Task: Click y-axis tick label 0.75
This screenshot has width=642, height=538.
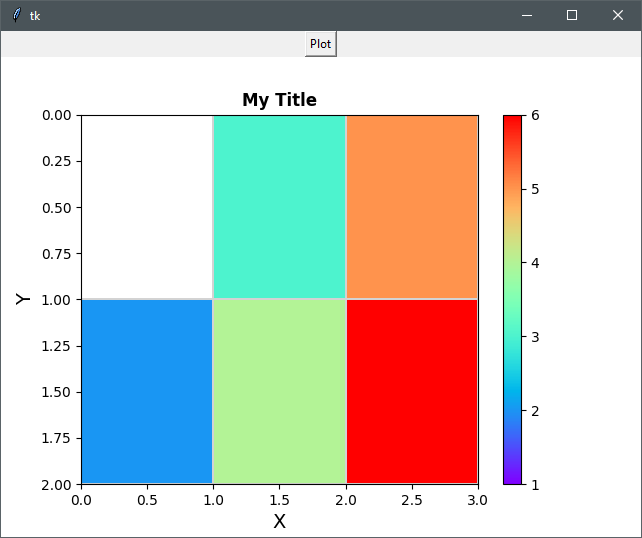Action: pyautogui.click(x=57, y=254)
